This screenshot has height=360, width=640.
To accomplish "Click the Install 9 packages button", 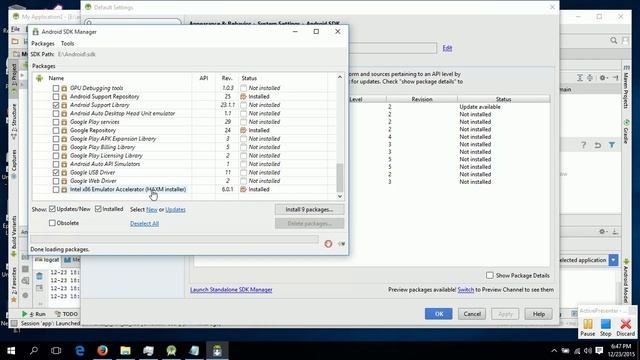I will (309, 209).
